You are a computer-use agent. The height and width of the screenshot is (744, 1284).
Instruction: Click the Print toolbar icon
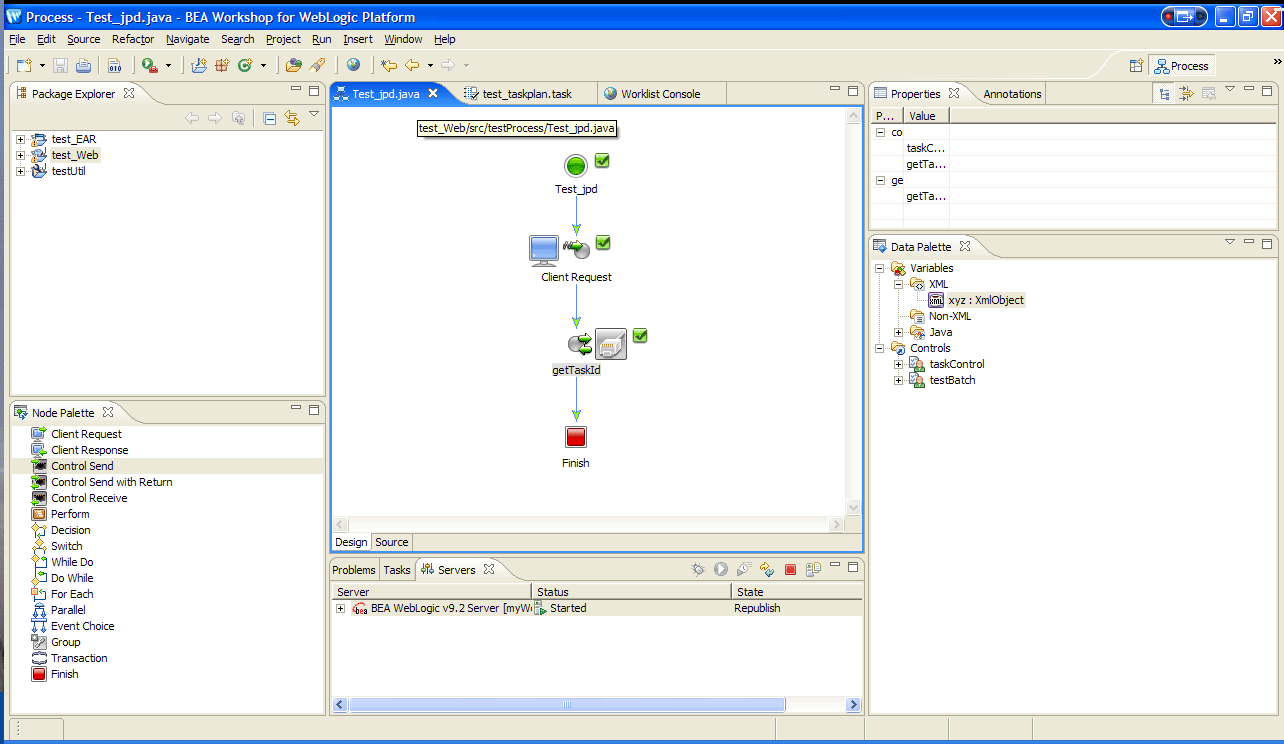point(83,65)
